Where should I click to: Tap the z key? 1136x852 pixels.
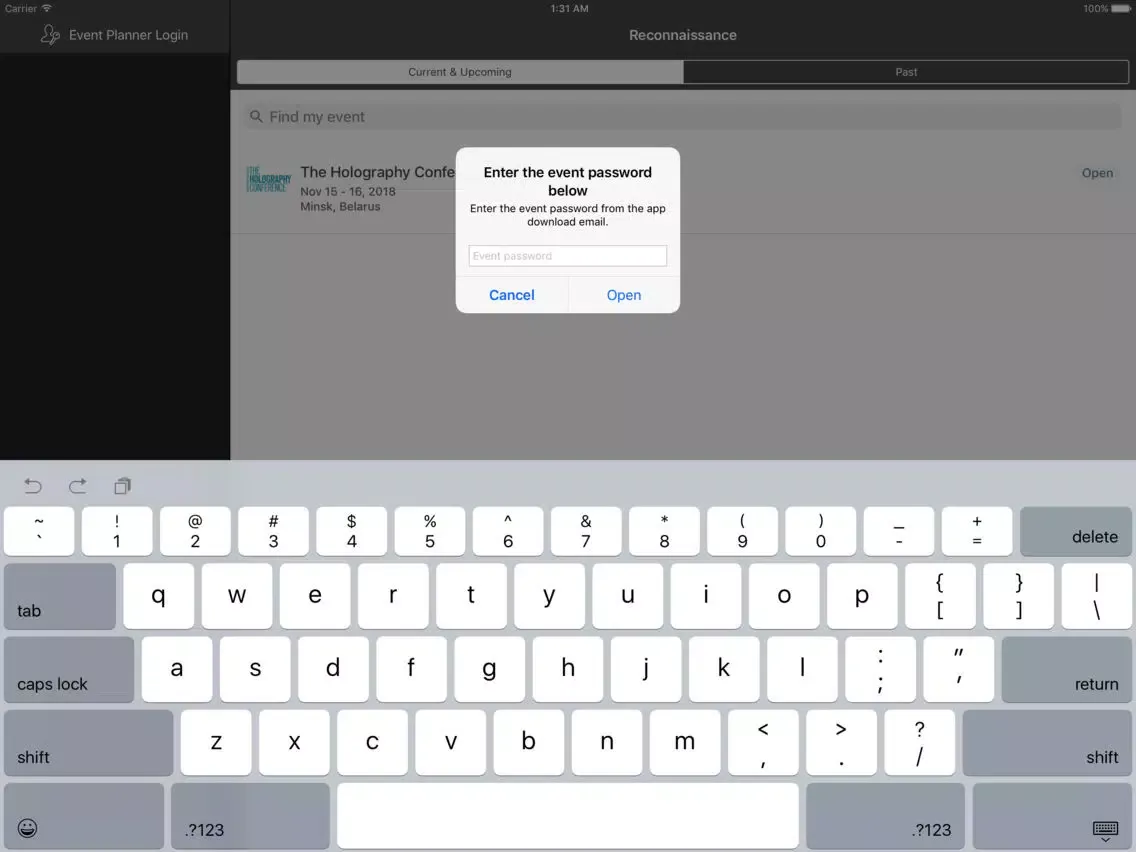click(216, 743)
